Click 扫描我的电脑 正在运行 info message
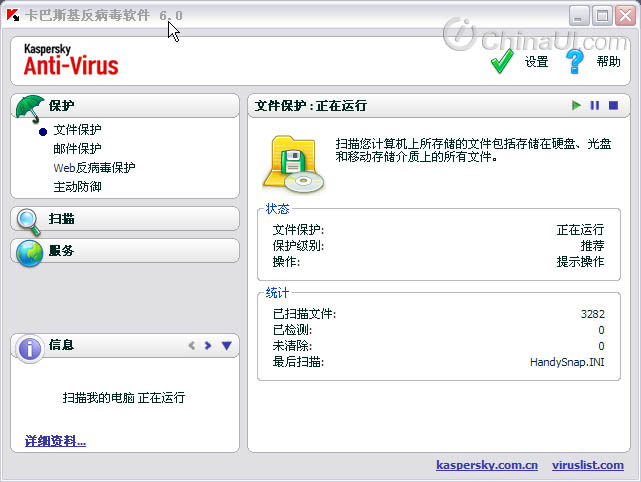This screenshot has height=482, width=641. point(124,397)
